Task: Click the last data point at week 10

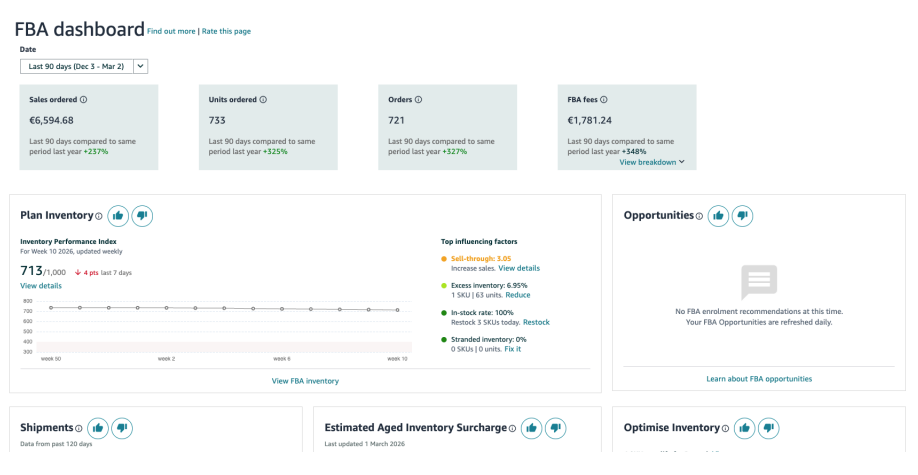Action: [398, 310]
